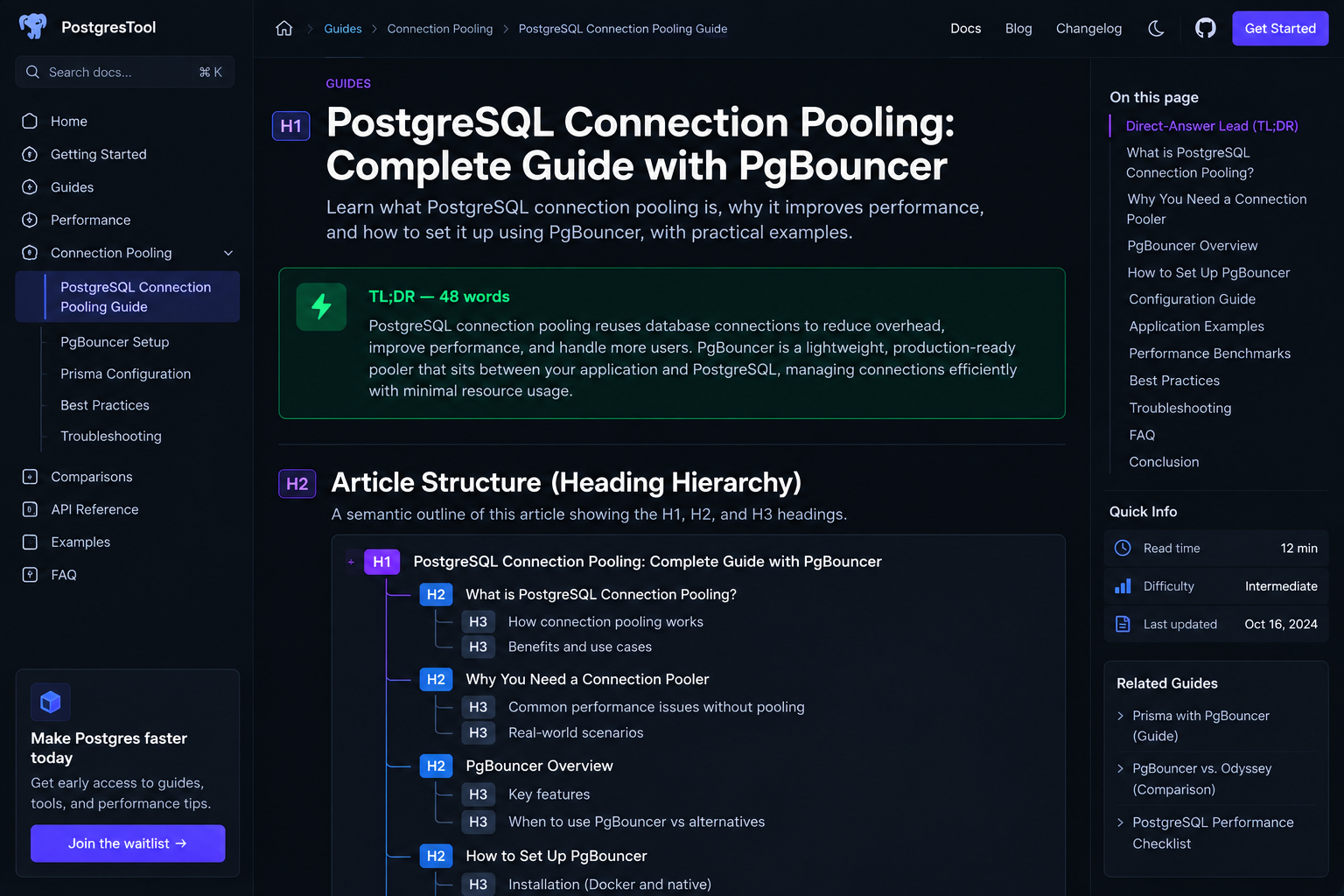The width and height of the screenshot is (1344, 896).
Task: Jump to Configuration Guide in page contents
Action: coord(1192,299)
